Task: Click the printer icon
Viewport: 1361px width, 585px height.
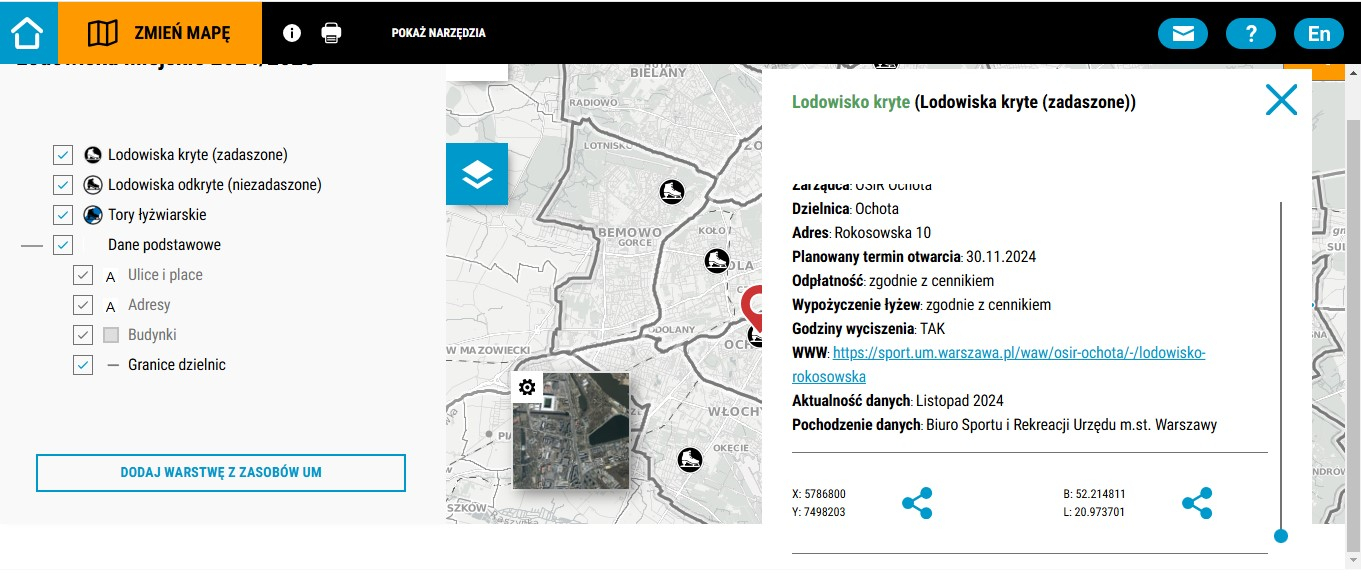Action: click(331, 33)
